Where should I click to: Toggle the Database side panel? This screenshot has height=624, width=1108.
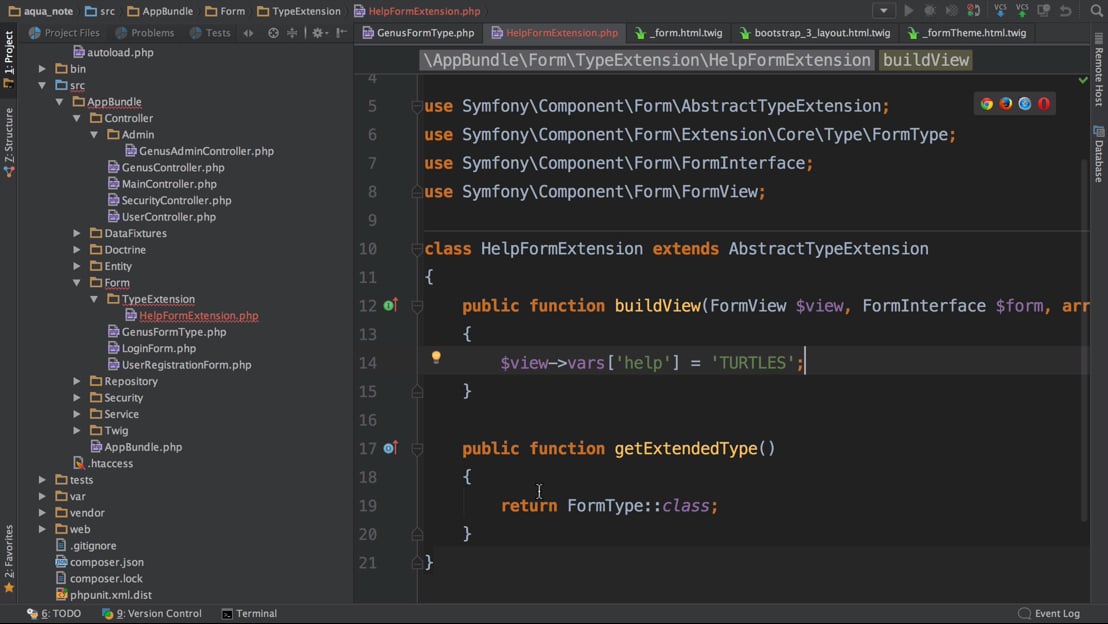(x=1099, y=154)
